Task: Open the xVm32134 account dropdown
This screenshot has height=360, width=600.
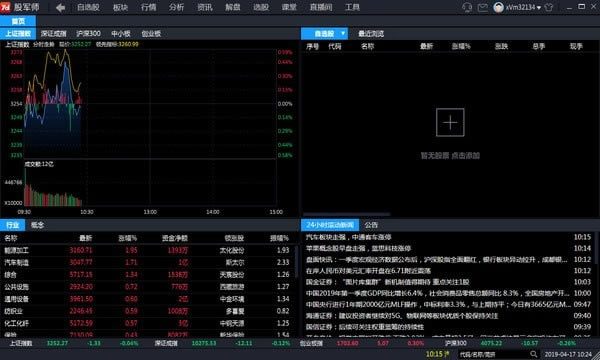Action: click(x=523, y=7)
